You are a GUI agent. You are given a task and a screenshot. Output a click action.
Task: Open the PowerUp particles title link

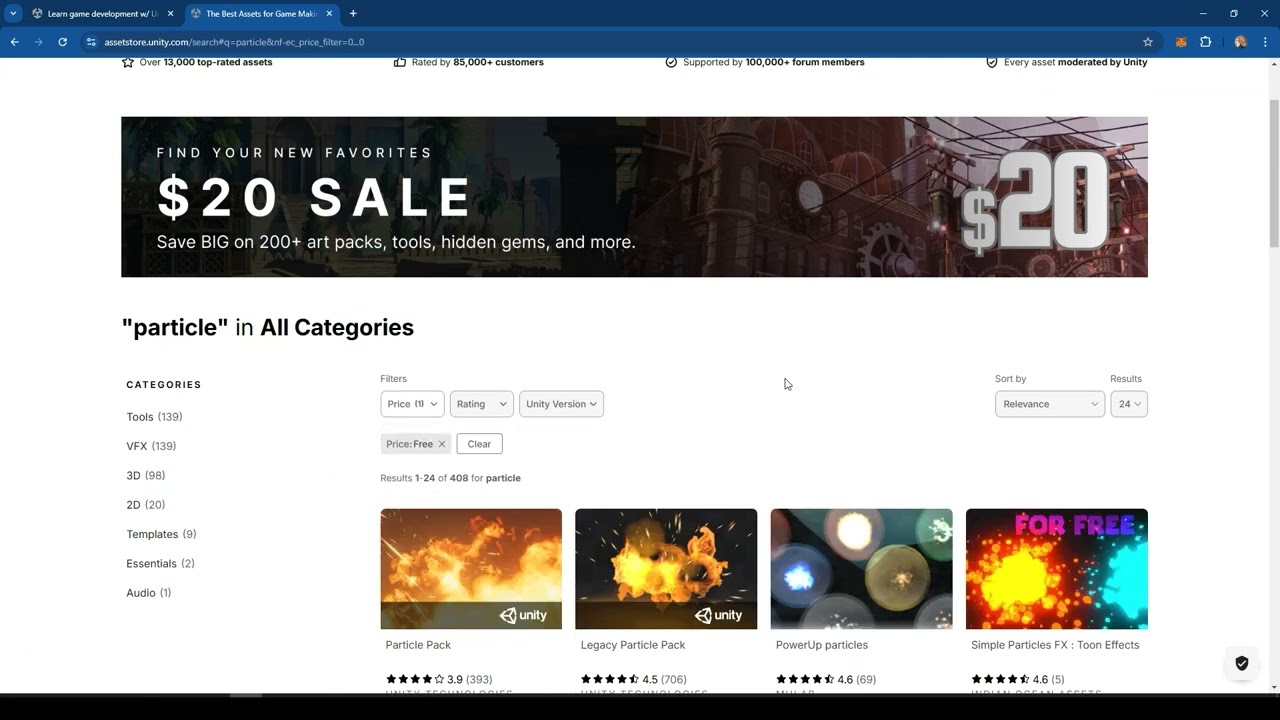[822, 645]
